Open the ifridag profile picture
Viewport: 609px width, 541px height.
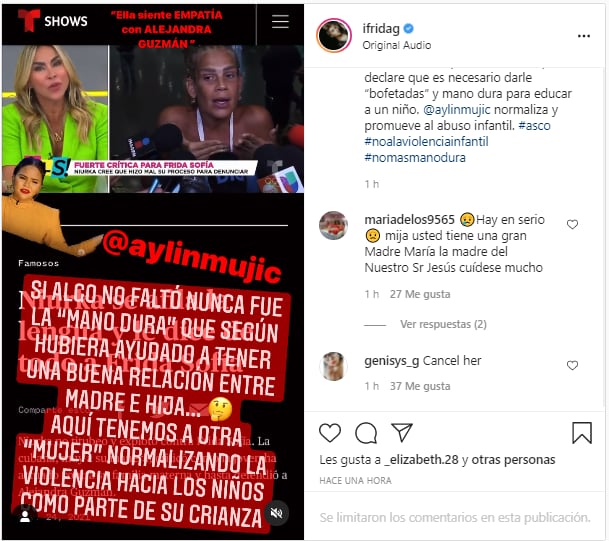click(334, 35)
